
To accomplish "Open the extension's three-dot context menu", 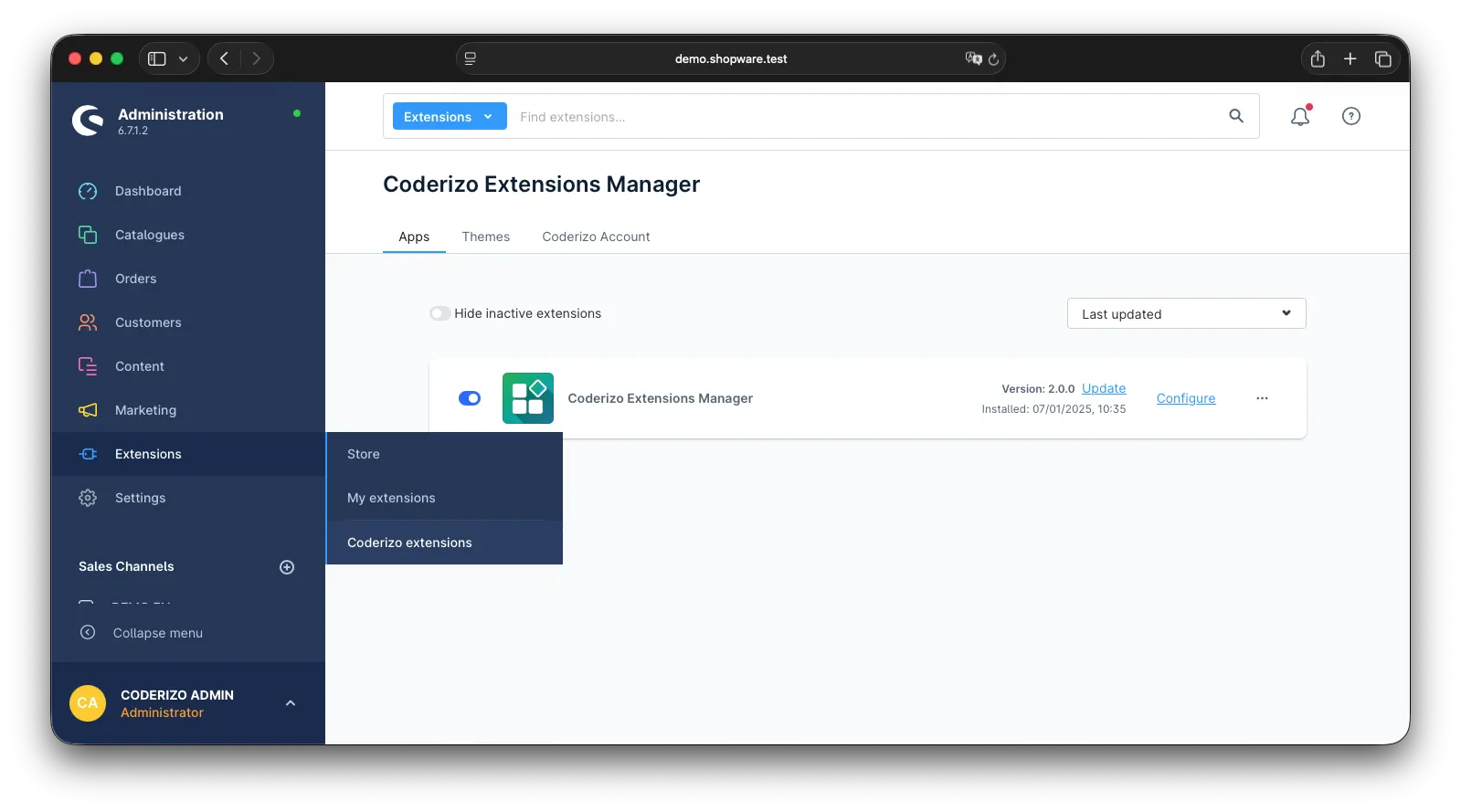I will [x=1262, y=398].
